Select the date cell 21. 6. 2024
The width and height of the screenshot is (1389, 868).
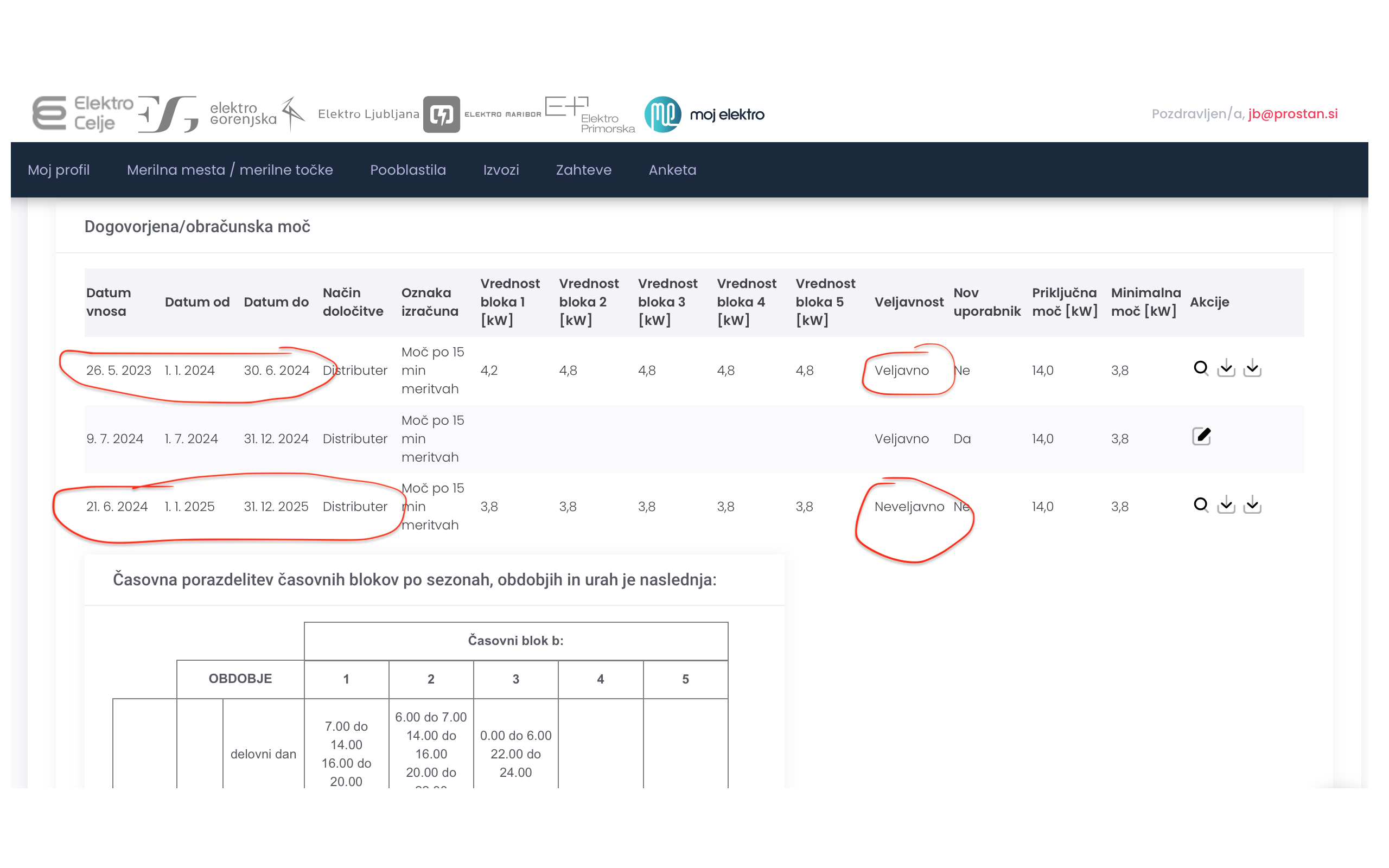[117, 506]
